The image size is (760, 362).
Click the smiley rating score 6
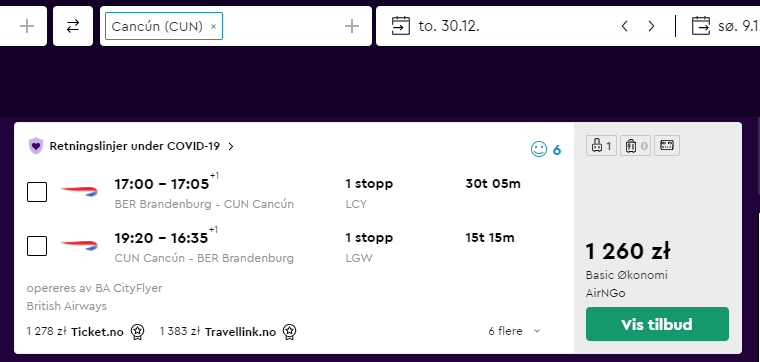tap(546, 150)
